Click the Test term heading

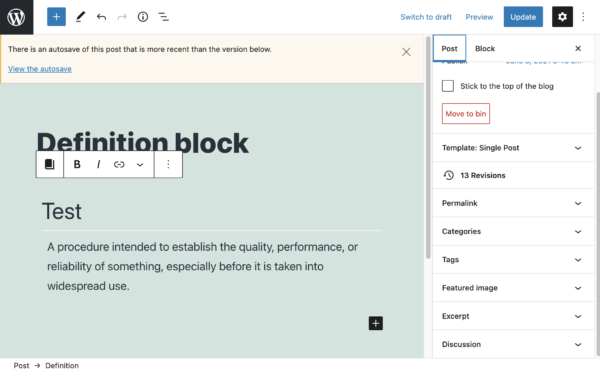62,211
